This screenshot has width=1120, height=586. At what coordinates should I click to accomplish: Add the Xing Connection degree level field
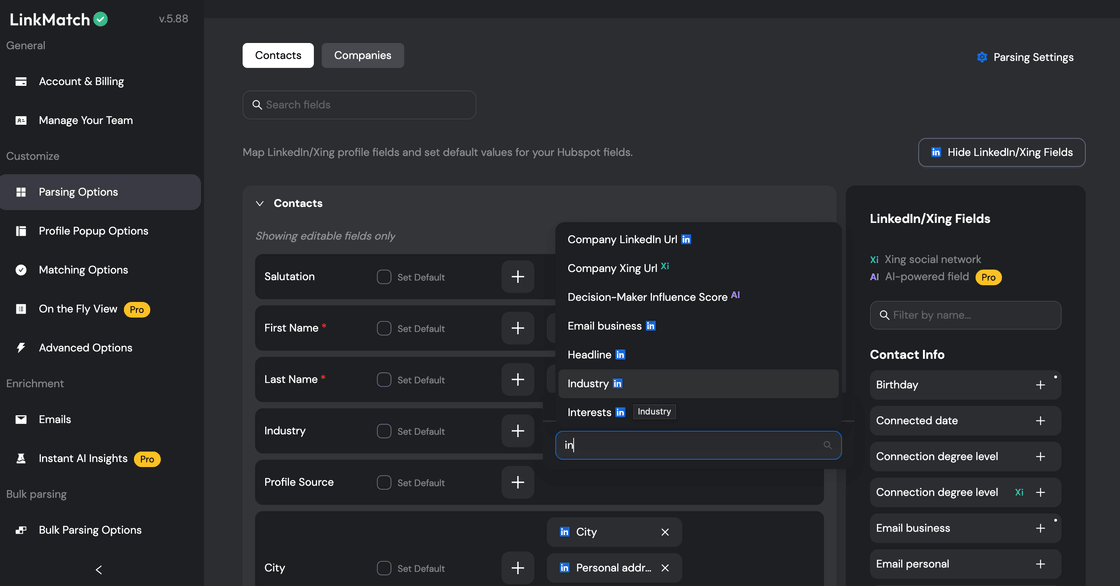(1040, 492)
